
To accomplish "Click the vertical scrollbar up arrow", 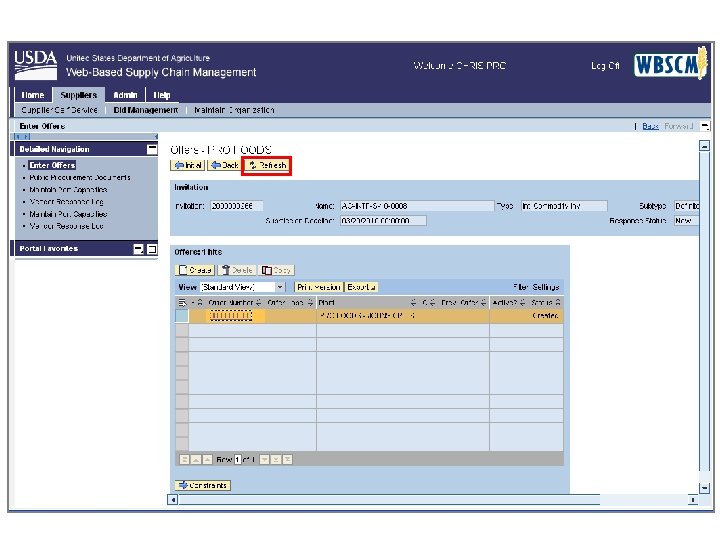I will click(x=704, y=146).
